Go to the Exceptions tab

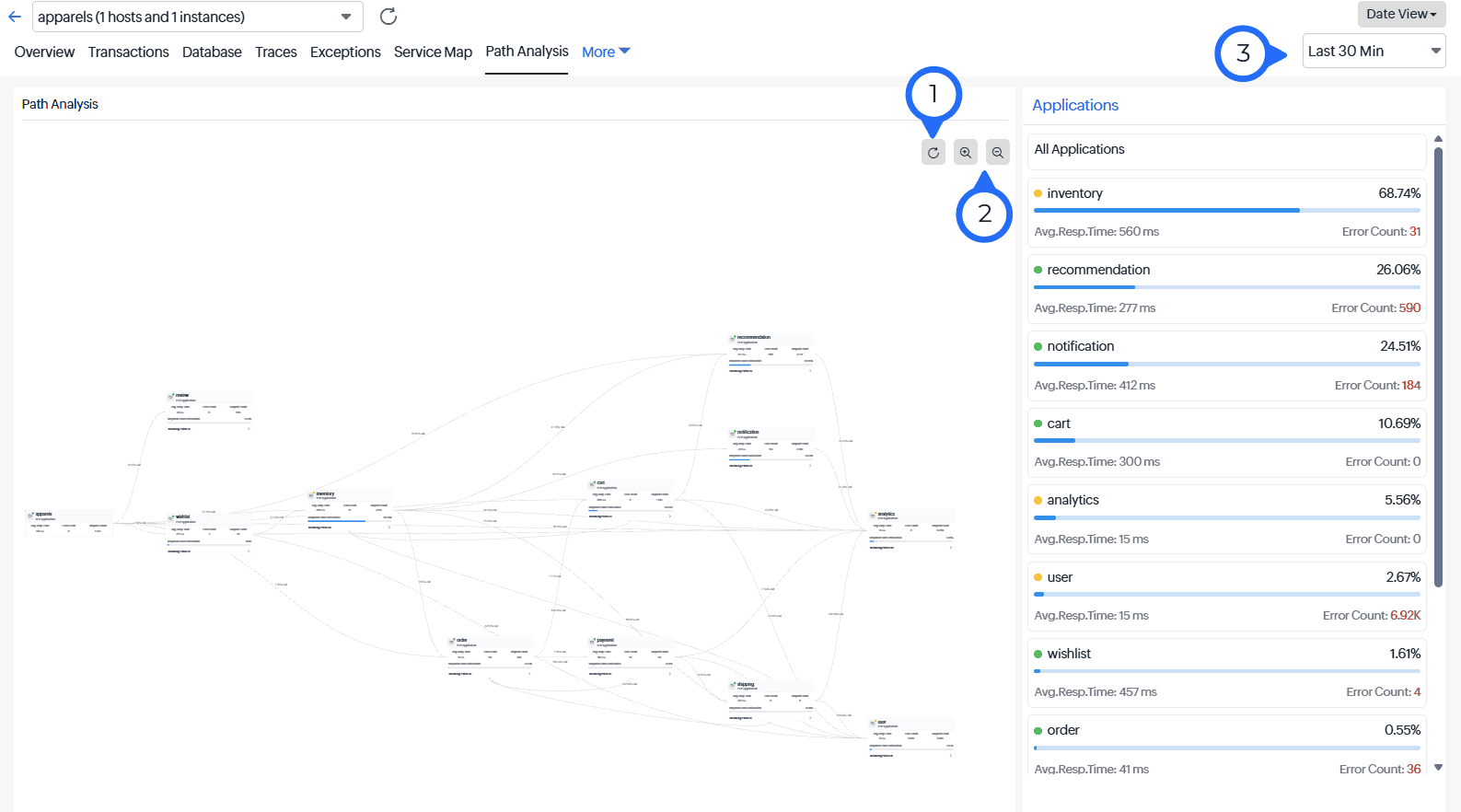pyautogui.click(x=345, y=52)
